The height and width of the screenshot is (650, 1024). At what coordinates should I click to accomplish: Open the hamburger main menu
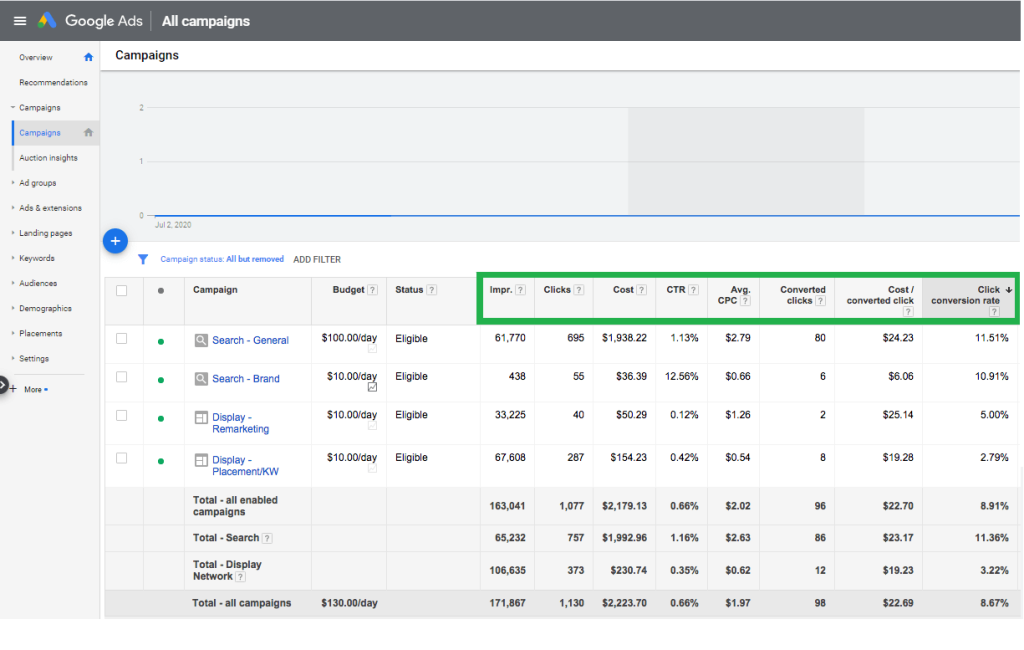20,21
